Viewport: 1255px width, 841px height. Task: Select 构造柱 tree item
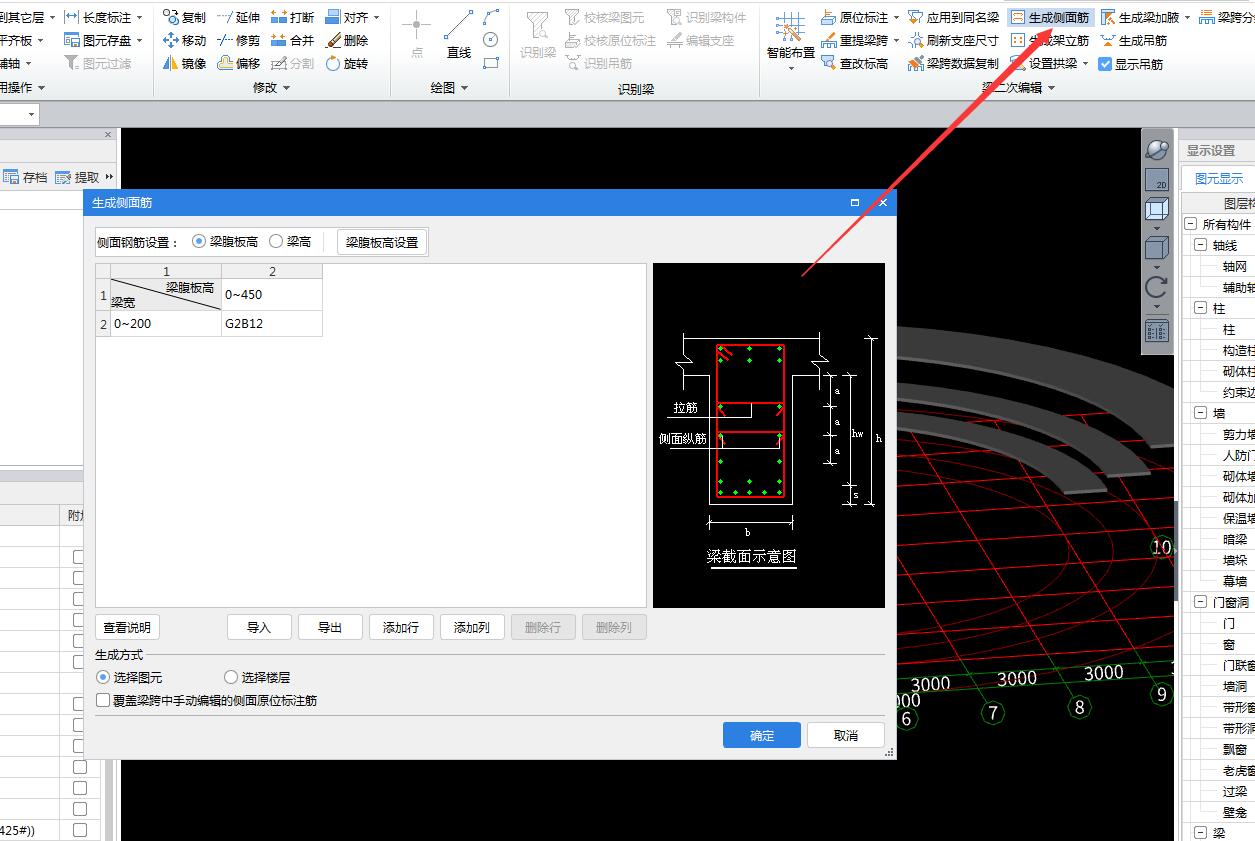point(1238,350)
